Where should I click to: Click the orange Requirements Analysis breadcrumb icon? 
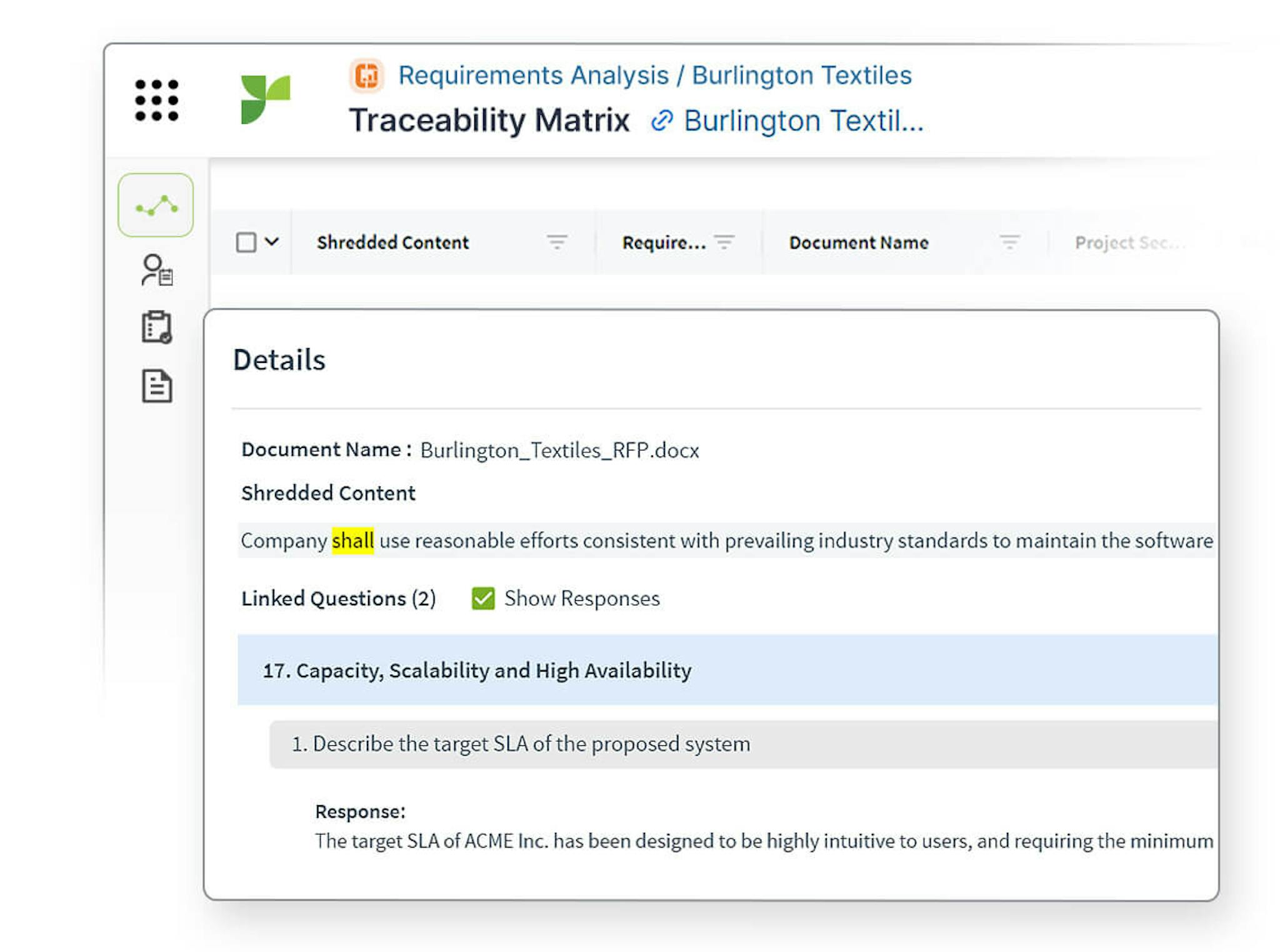click(x=367, y=74)
